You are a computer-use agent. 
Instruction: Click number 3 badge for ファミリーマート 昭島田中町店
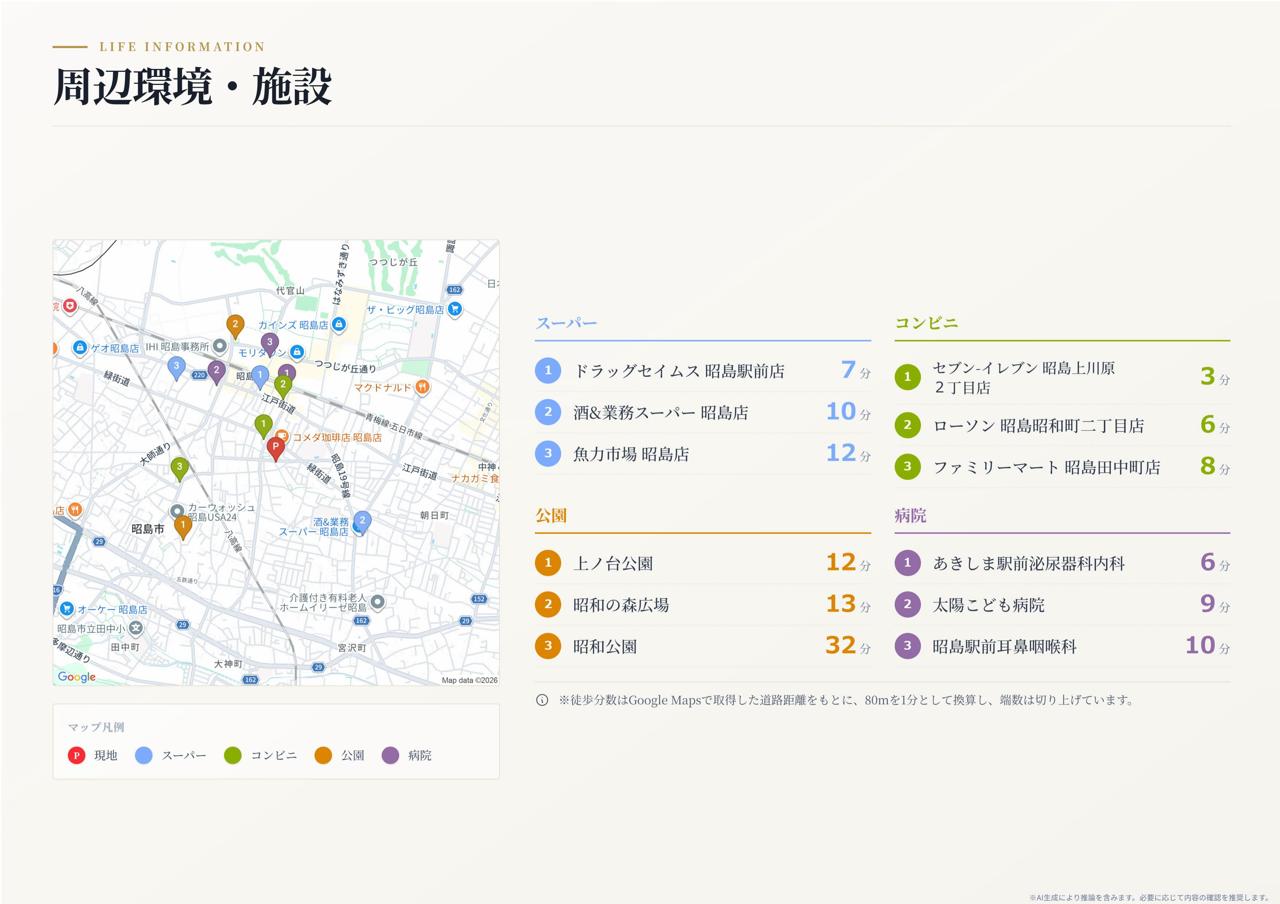pyautogui.click(x=907, y=467)
